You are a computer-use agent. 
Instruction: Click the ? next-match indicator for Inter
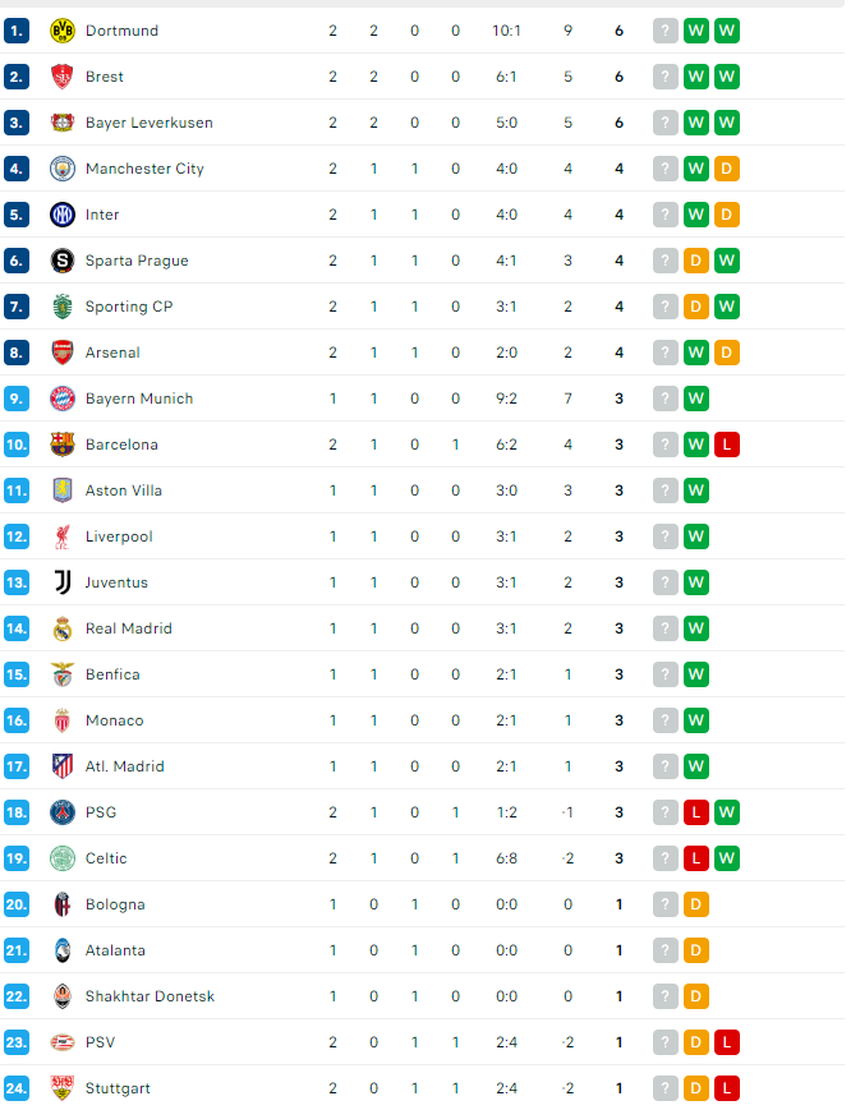[665, 214]
